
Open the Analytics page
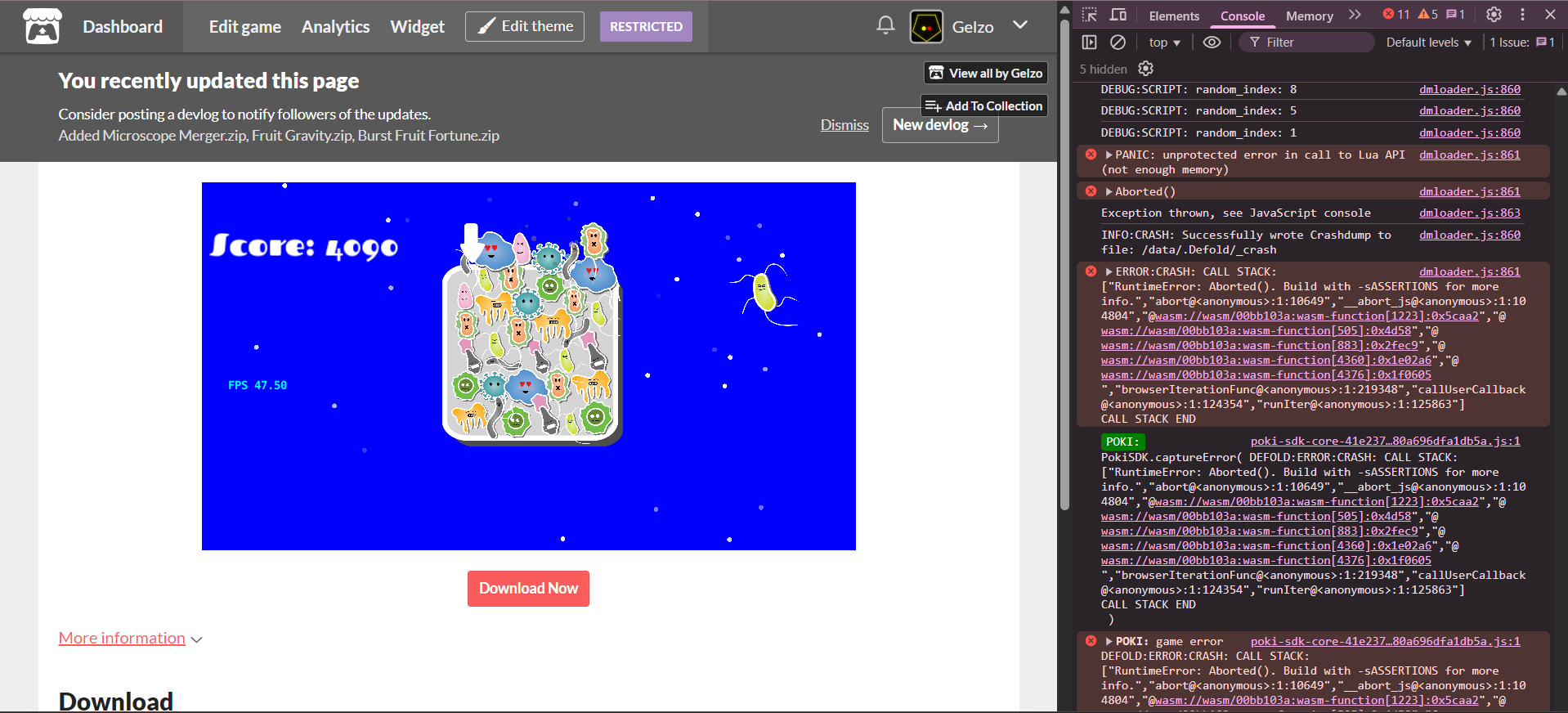(x=335, y=26)
